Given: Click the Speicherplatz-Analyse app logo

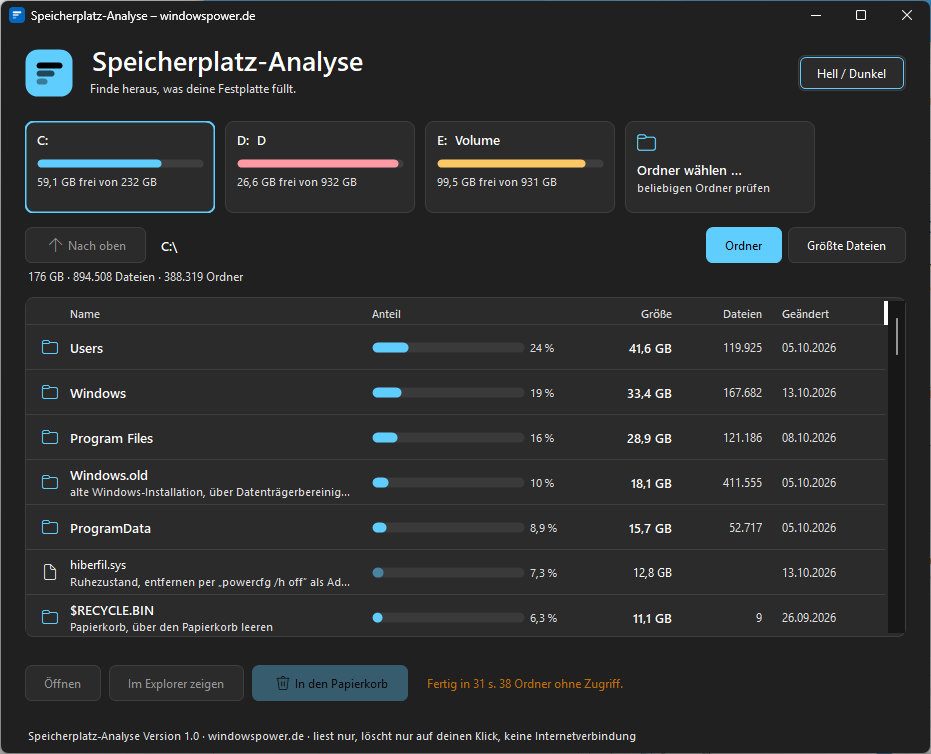Looking at the screenshot, I should (49, 73).
